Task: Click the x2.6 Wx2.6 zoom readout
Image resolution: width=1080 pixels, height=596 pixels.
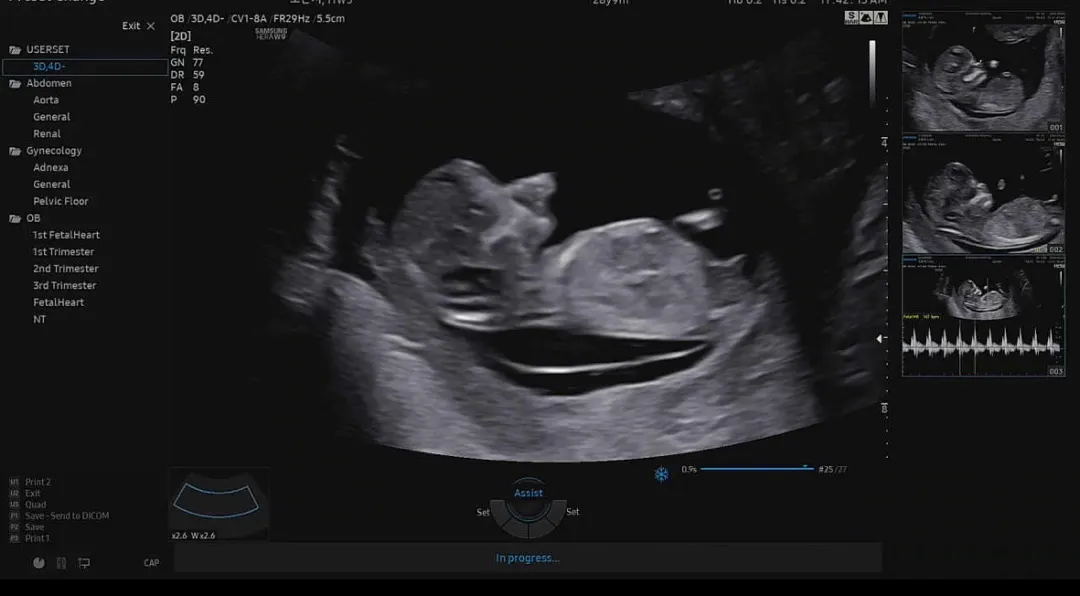Action: [194, 535]
